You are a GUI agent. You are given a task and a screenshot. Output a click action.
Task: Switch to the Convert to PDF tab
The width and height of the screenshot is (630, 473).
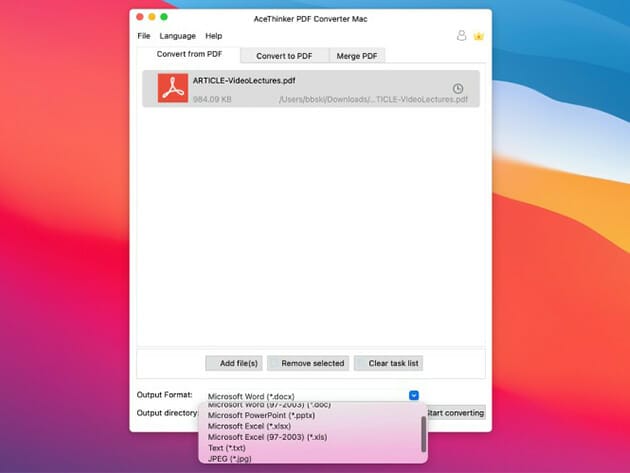coord(284,56)
